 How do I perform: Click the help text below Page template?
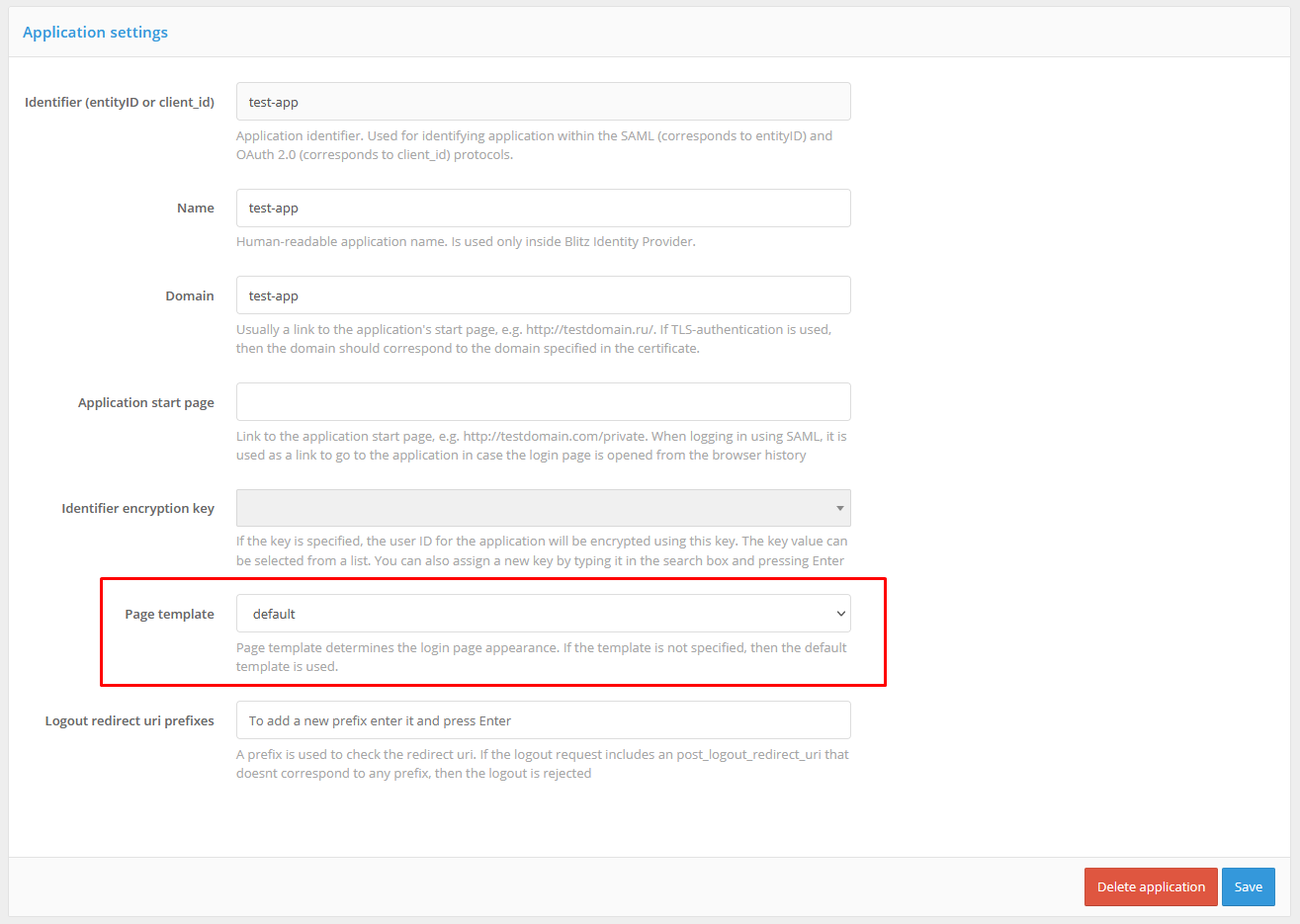click(541, 657)
